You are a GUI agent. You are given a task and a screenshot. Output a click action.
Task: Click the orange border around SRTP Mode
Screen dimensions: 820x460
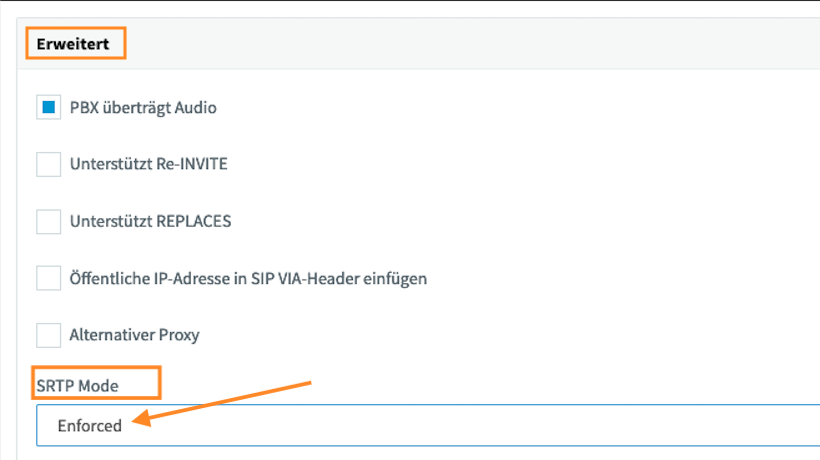pyautogui.click(x=96, y=367)
